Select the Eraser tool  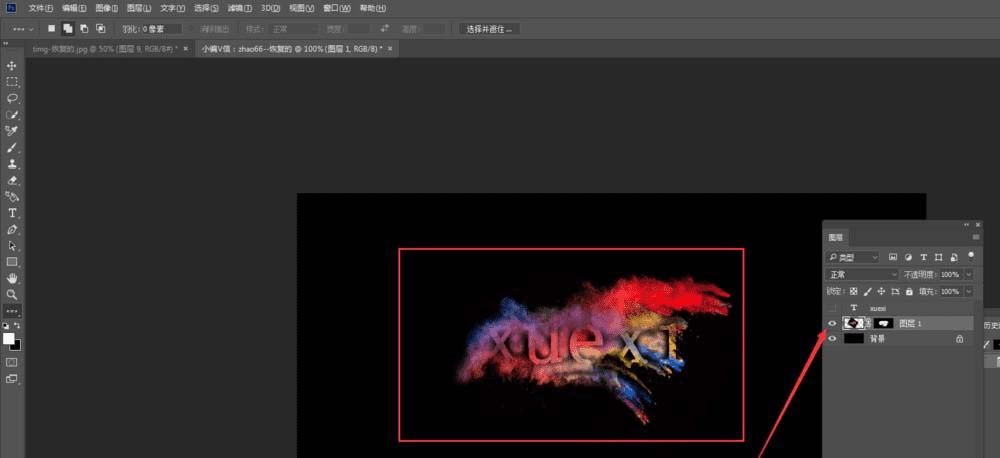point(12,181)
